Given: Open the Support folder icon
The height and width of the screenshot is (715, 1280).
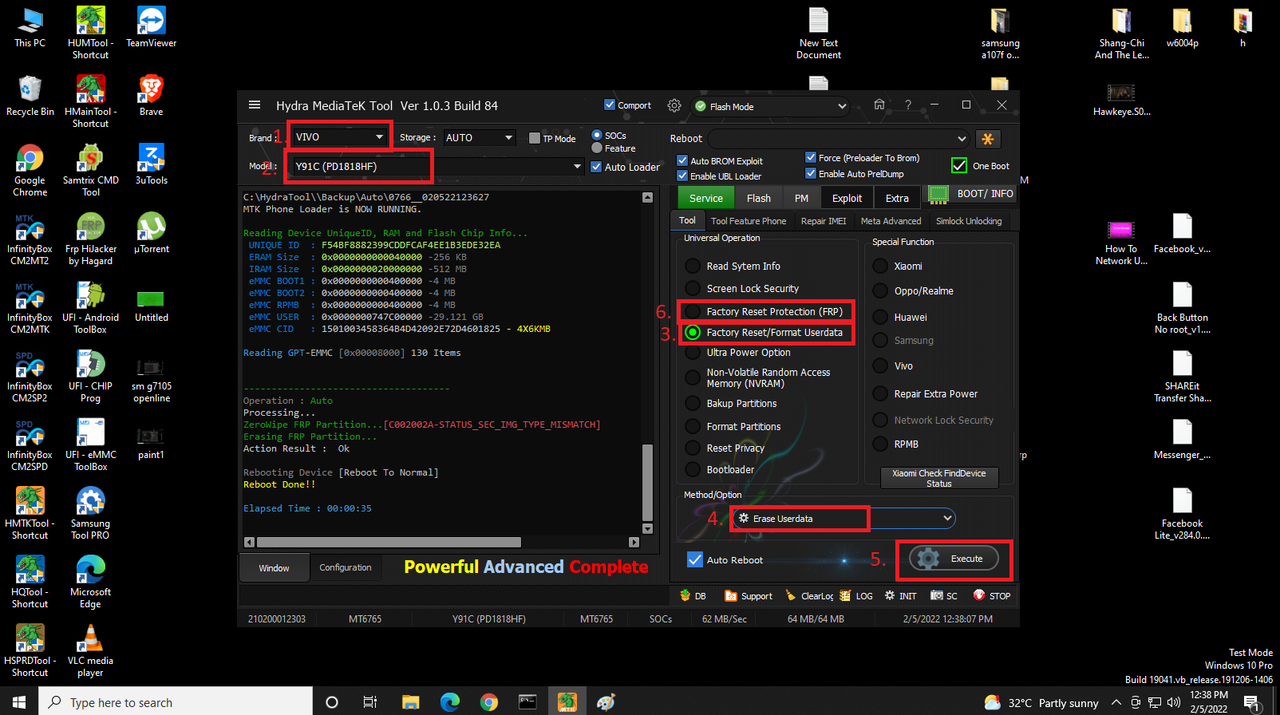Looking at the screenshot, I should (748, 596).
